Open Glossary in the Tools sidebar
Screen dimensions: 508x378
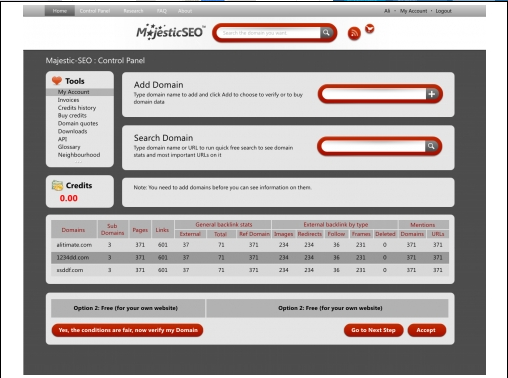[x=69, y=147]
